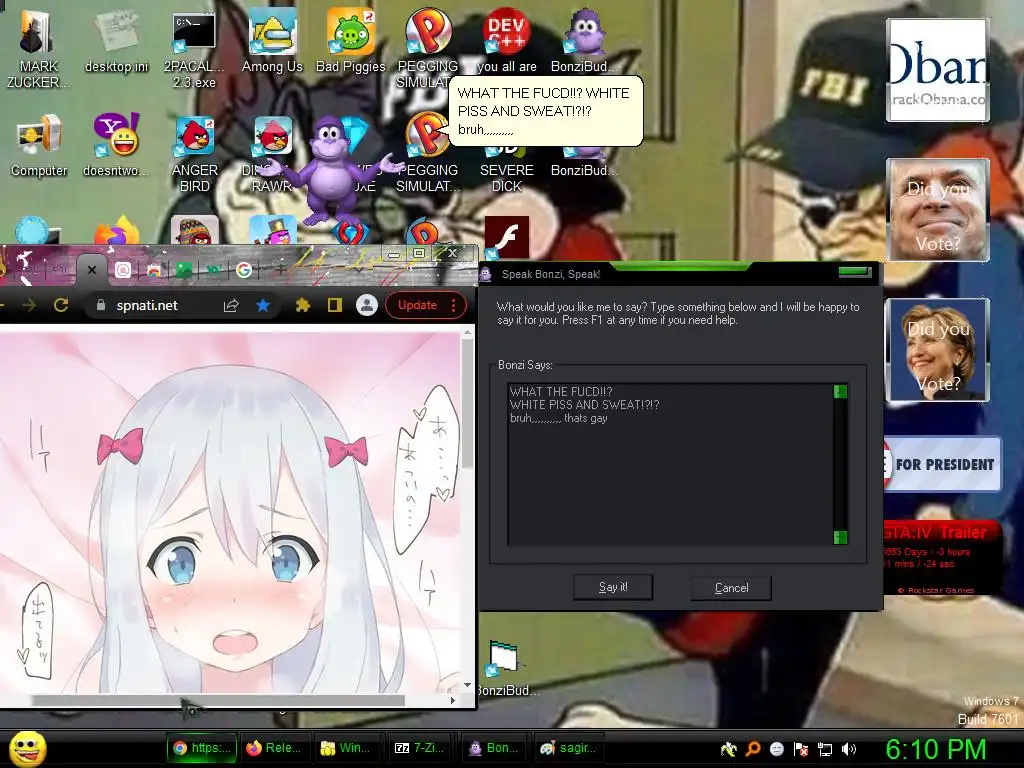This screenshot has width=1024, height=768.
Task: Open the browser profile avatar
Action: click(x=367, y=305)
